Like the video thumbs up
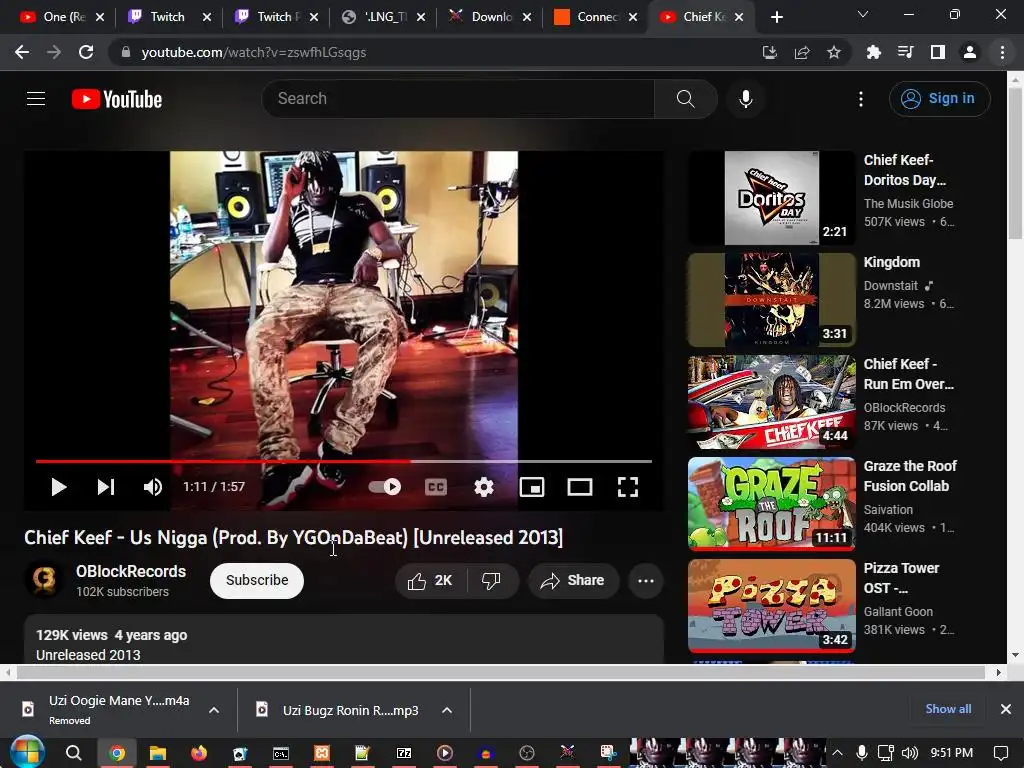Viewport: 1024px width, 768px height. 430,581
